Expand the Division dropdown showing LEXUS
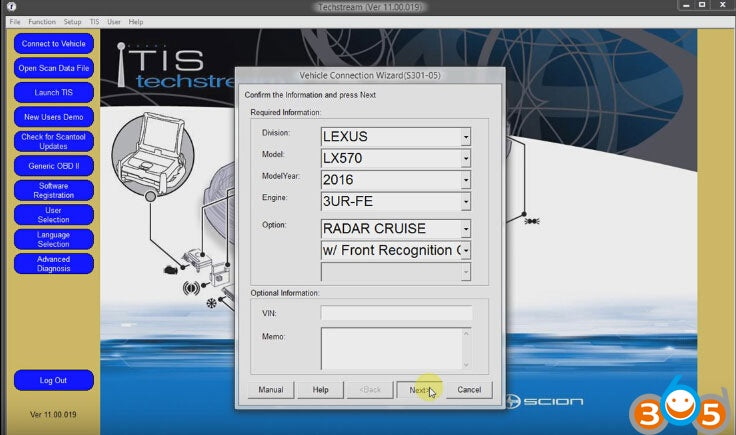 465,137
